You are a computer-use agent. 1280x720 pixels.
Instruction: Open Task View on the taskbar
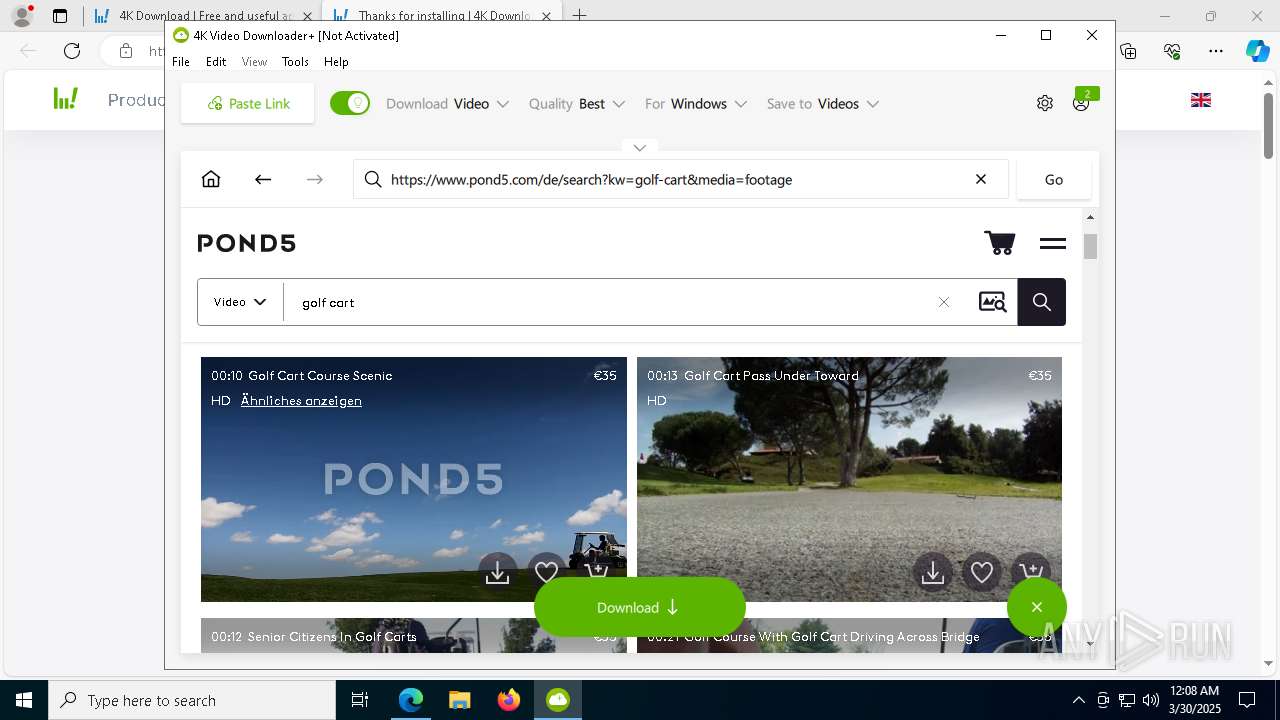point(360,700)
